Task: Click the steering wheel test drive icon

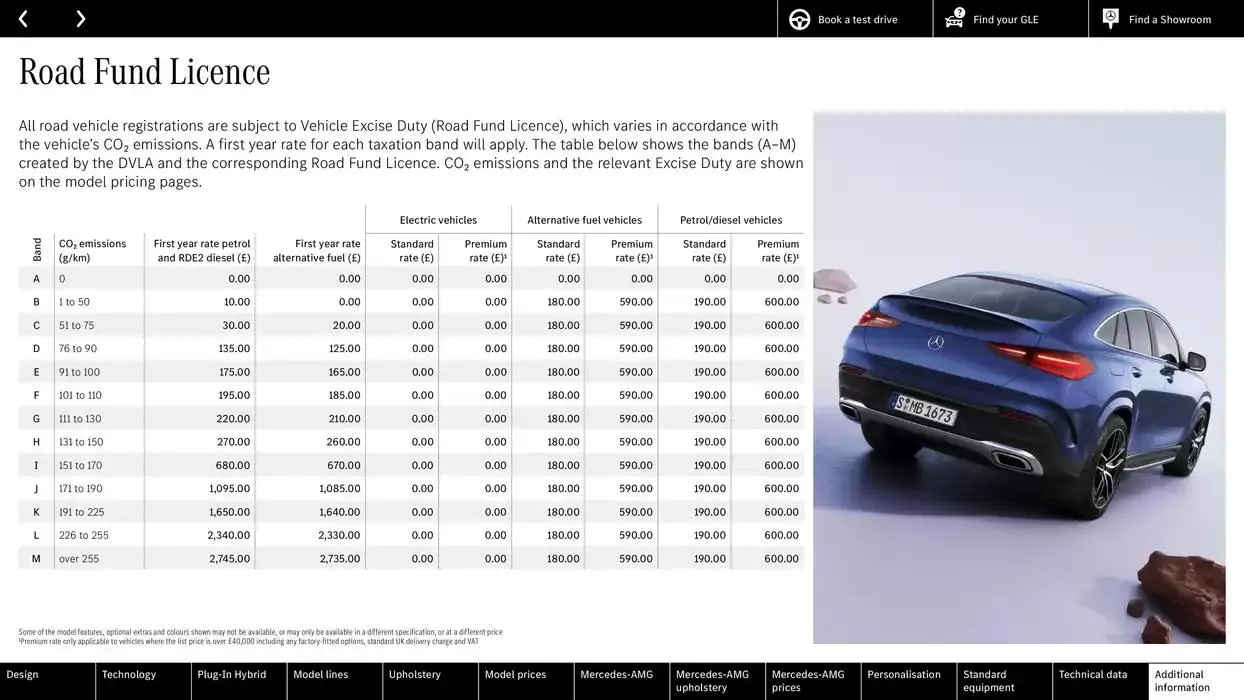Action: [797, 18]
